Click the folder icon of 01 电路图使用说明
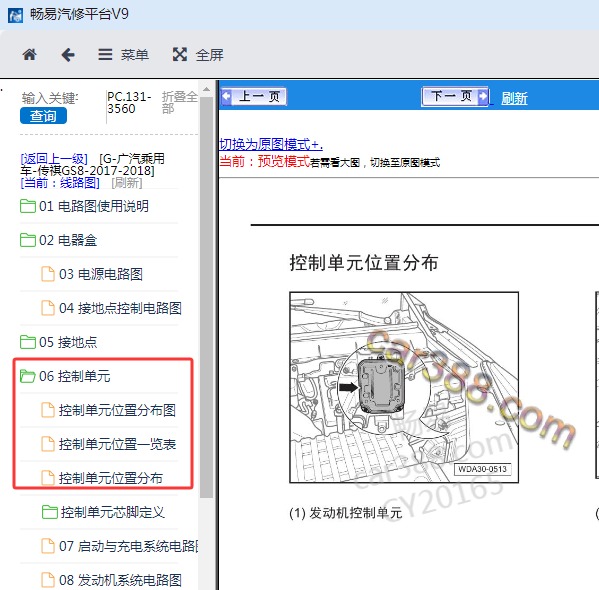Screen dimensions: 599x590 pyautogui.click(x=28, y=206)
